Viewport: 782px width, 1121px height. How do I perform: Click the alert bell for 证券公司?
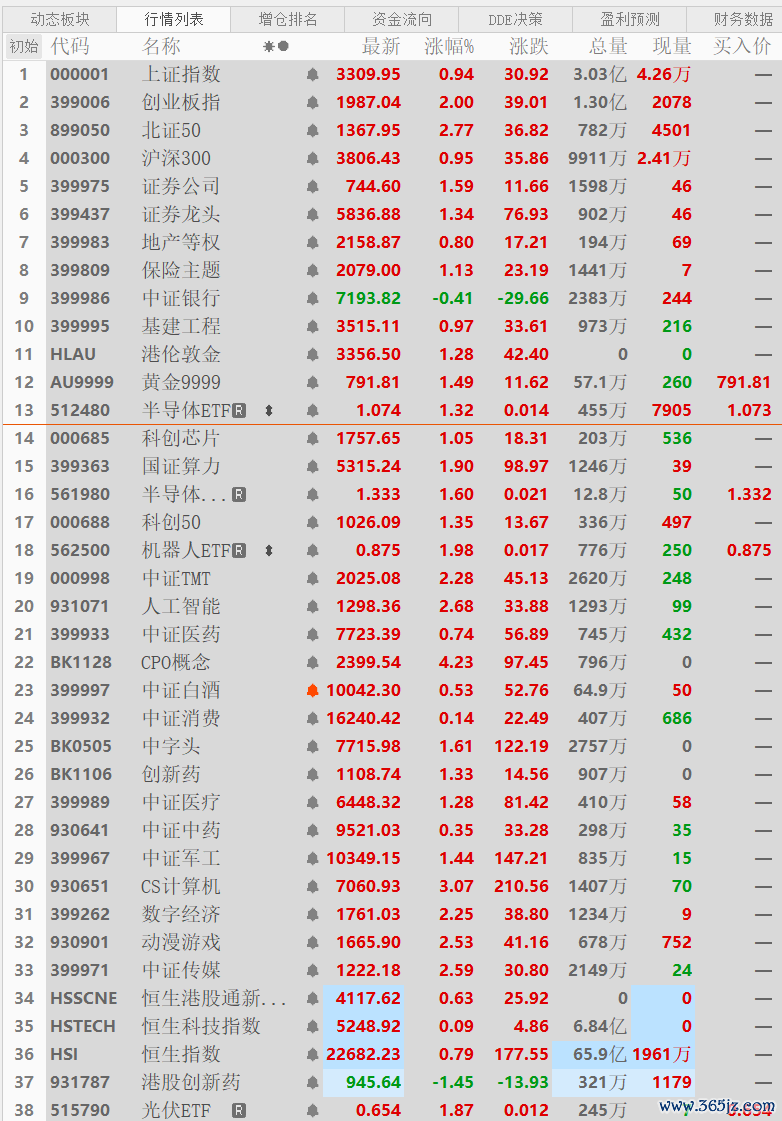[312, 187]
